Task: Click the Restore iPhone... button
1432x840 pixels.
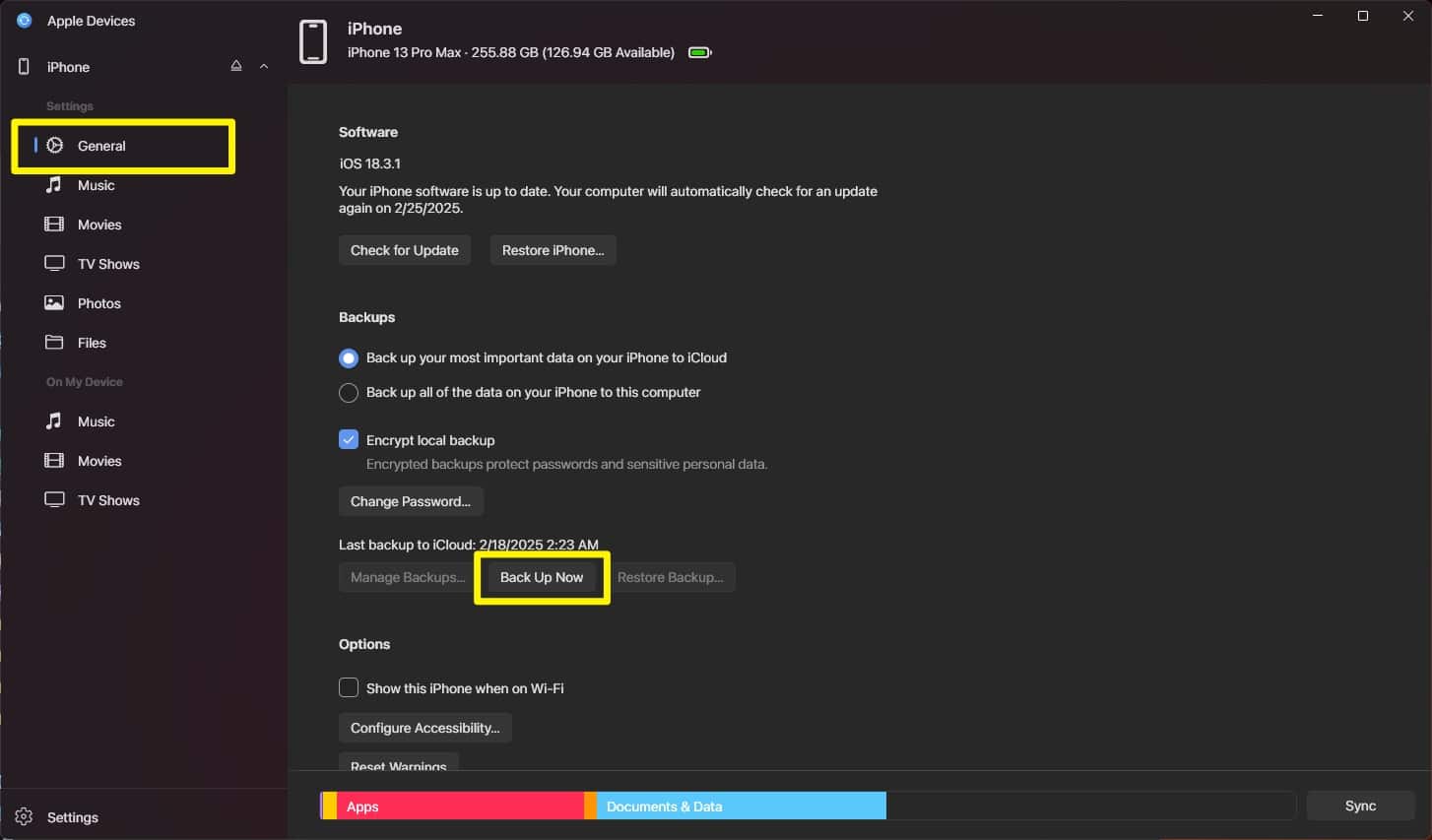Action: click(553, 250)
